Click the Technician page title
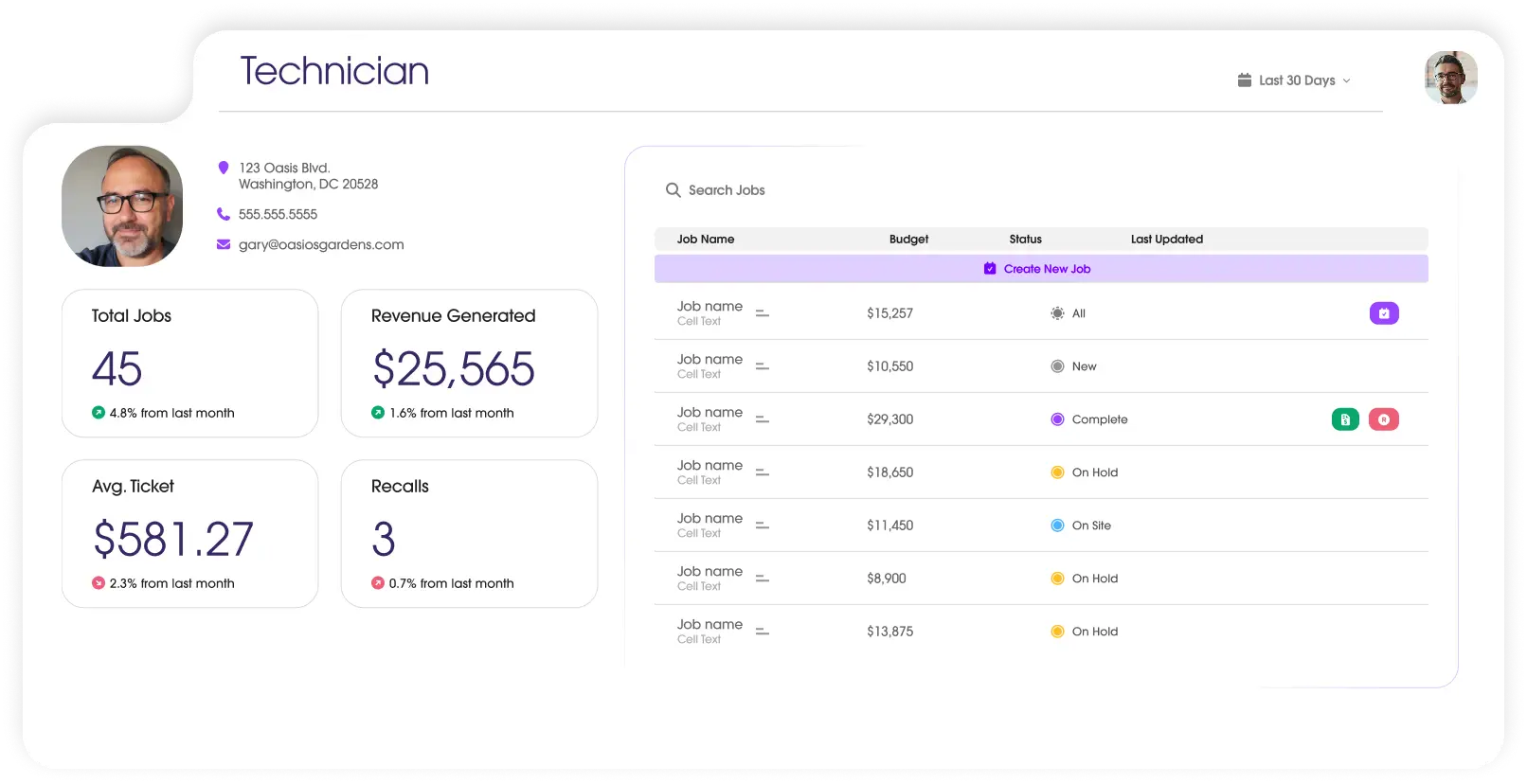1527x784 pixels. 334,71
